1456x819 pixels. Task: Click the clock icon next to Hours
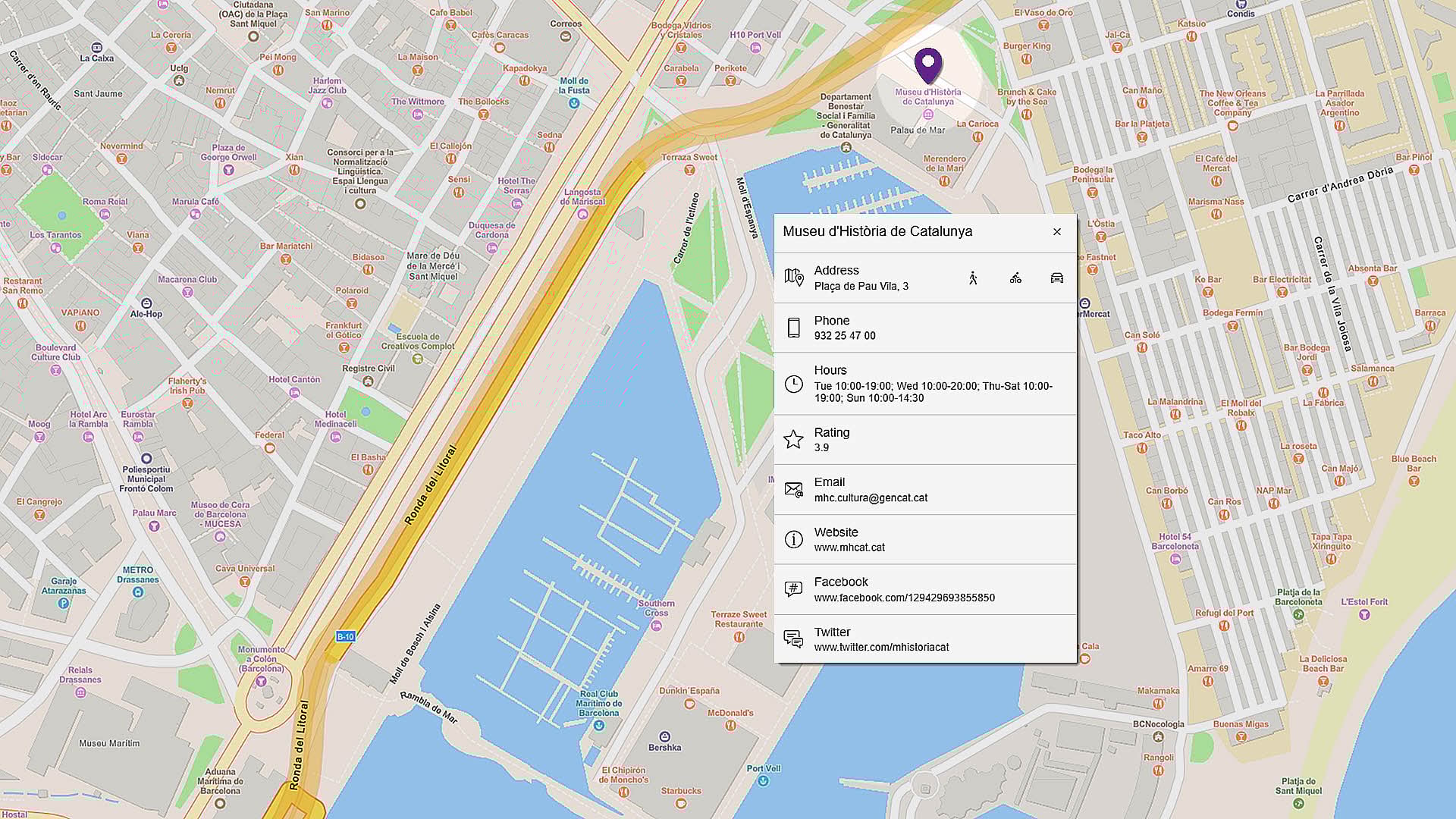pyautogui.click(x=794, y=384)
